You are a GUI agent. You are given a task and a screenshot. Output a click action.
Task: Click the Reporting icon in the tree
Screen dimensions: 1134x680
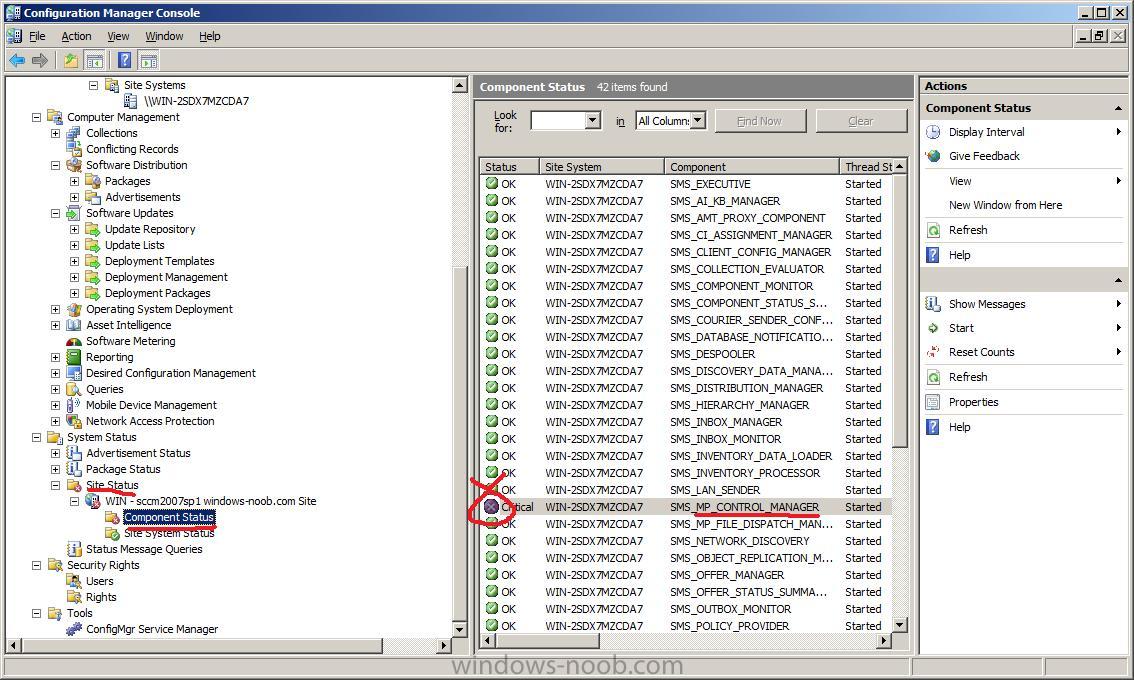(73, 357)
